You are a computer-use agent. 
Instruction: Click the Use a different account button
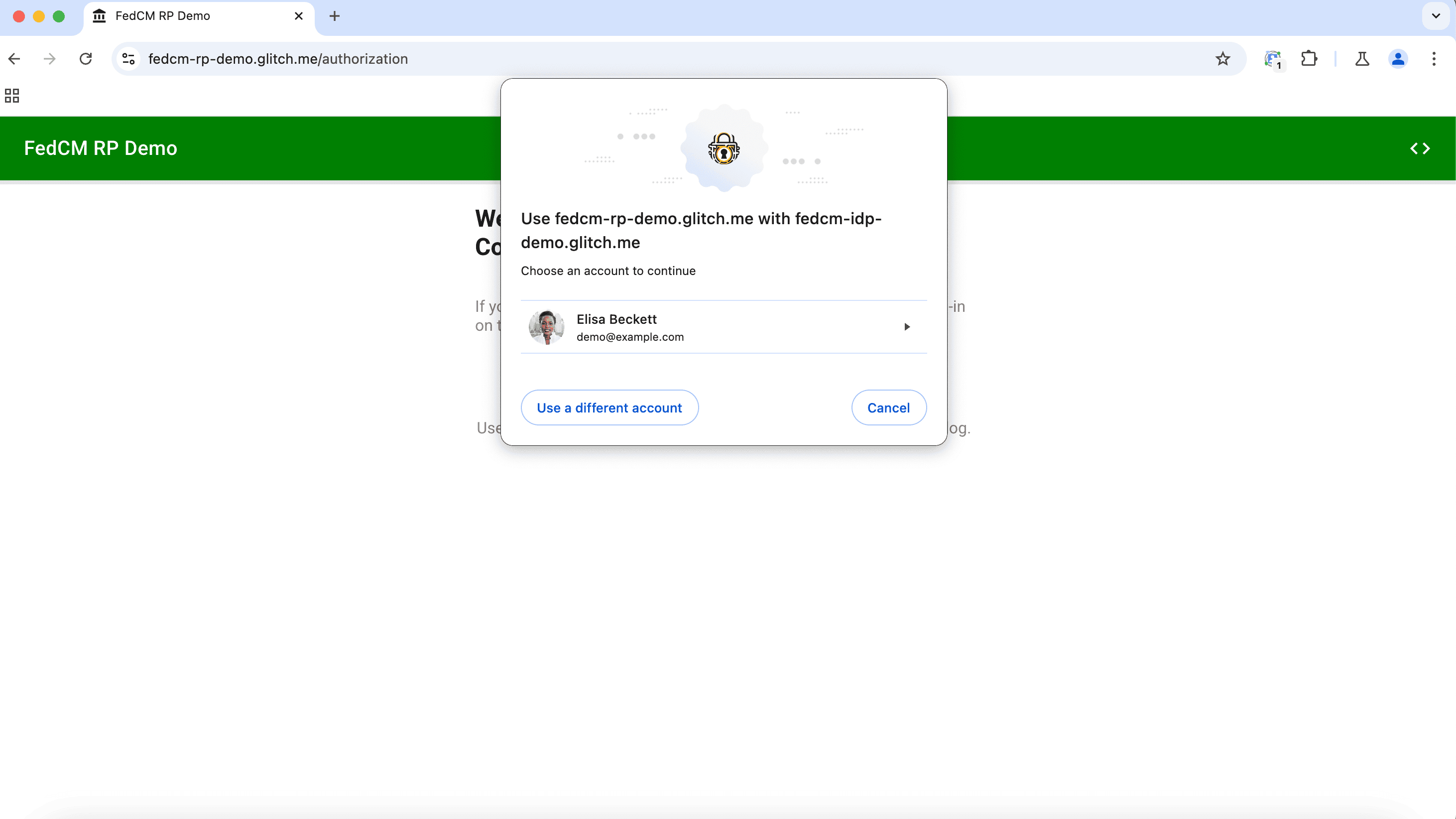pos(609,407)
